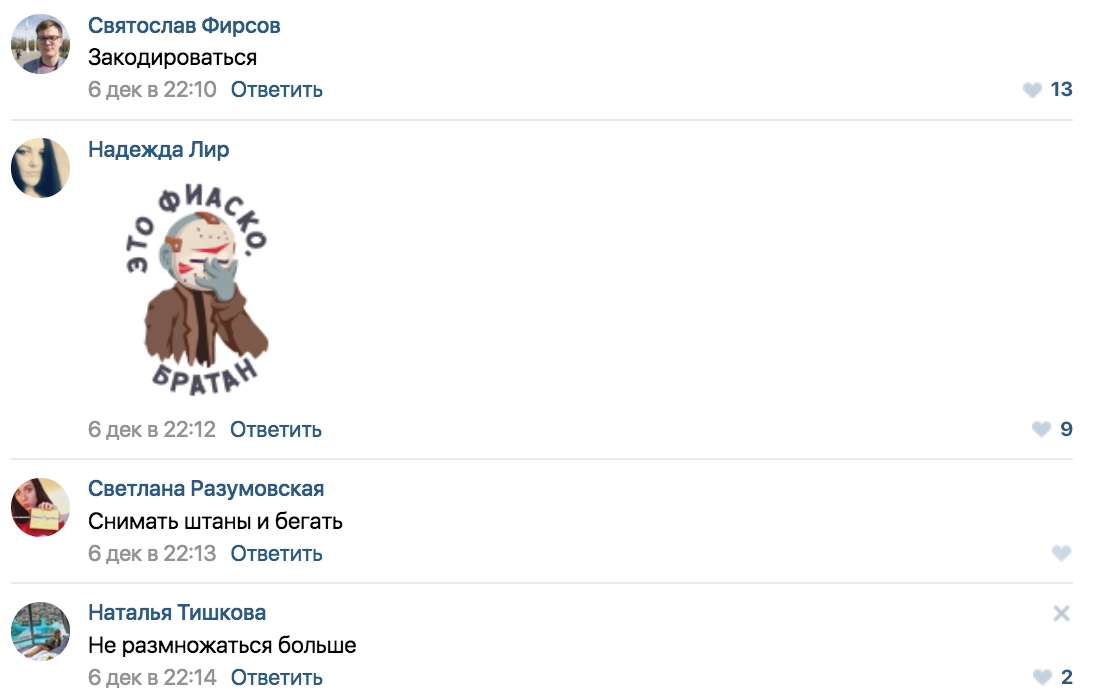Reply to the 'Закодироваться' comment

point(276,90)
